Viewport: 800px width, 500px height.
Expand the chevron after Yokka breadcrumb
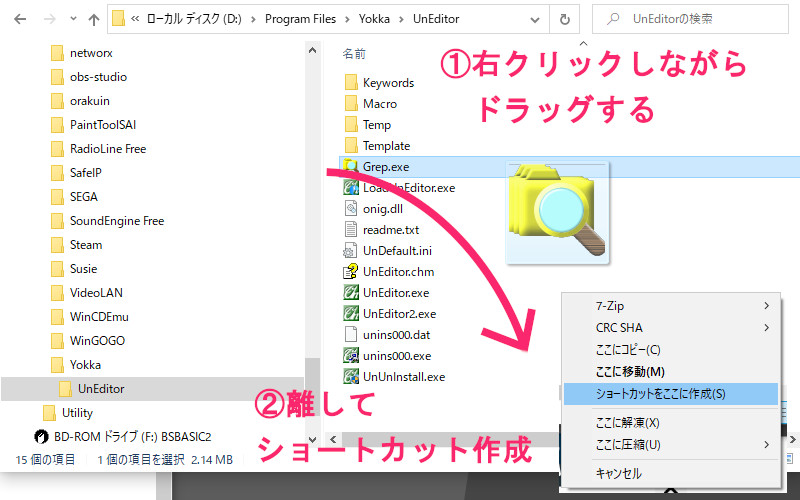click(x=402, y=19)
